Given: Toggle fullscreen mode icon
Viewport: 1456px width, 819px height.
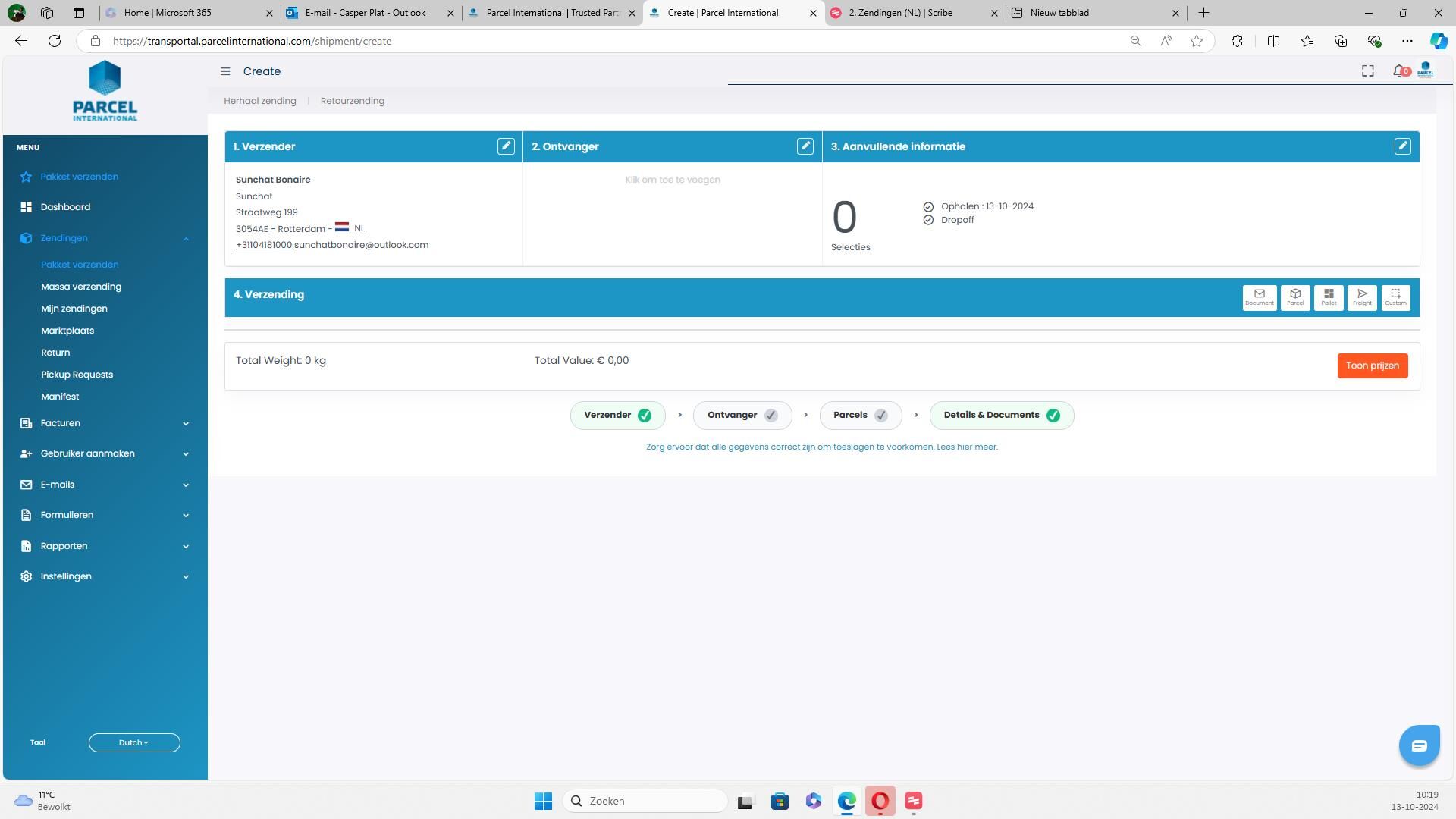Looking at the screenshot, I should pyautogui.click(x=1367, y=71).
